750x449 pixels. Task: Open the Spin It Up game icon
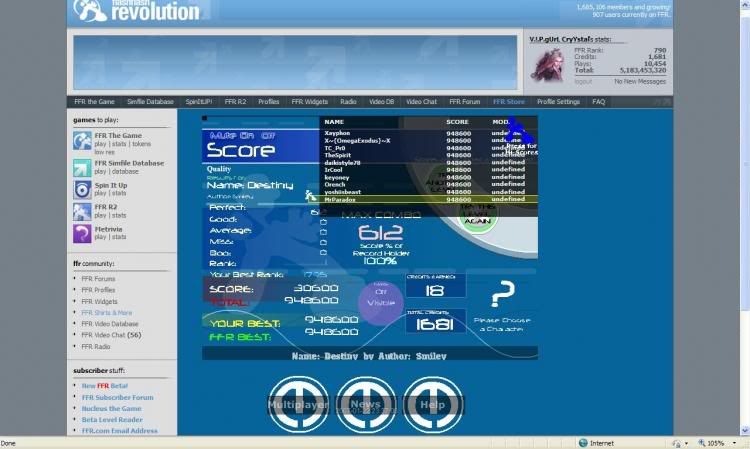[82, 189]
